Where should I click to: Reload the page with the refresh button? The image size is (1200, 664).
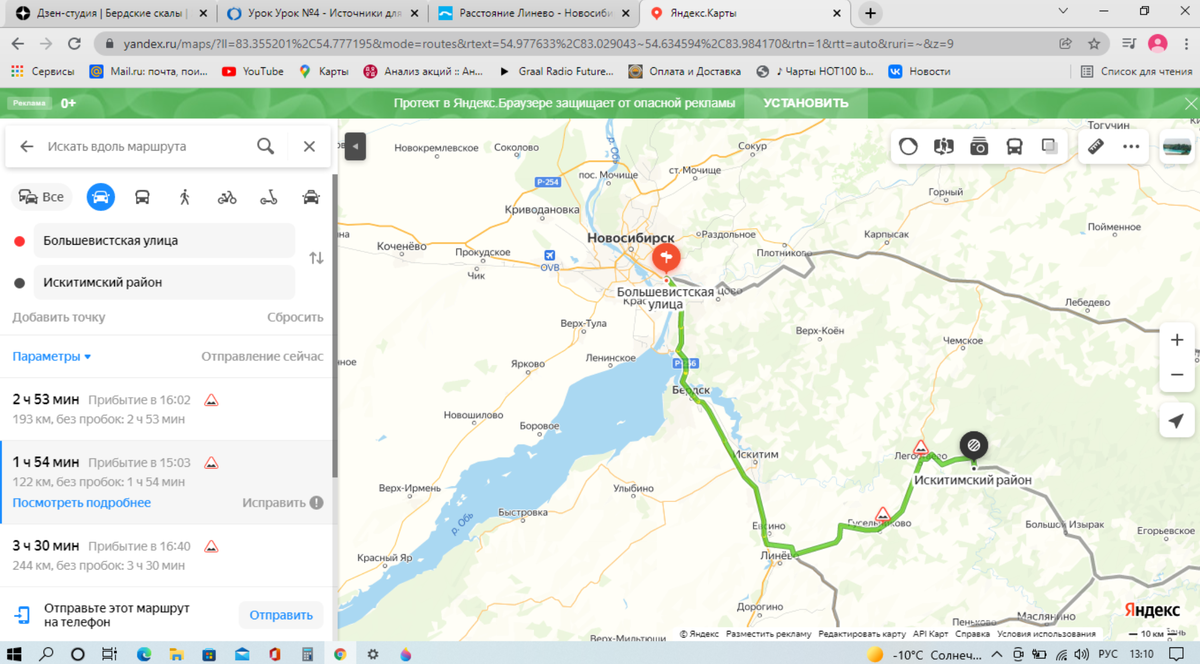(74, 44)
